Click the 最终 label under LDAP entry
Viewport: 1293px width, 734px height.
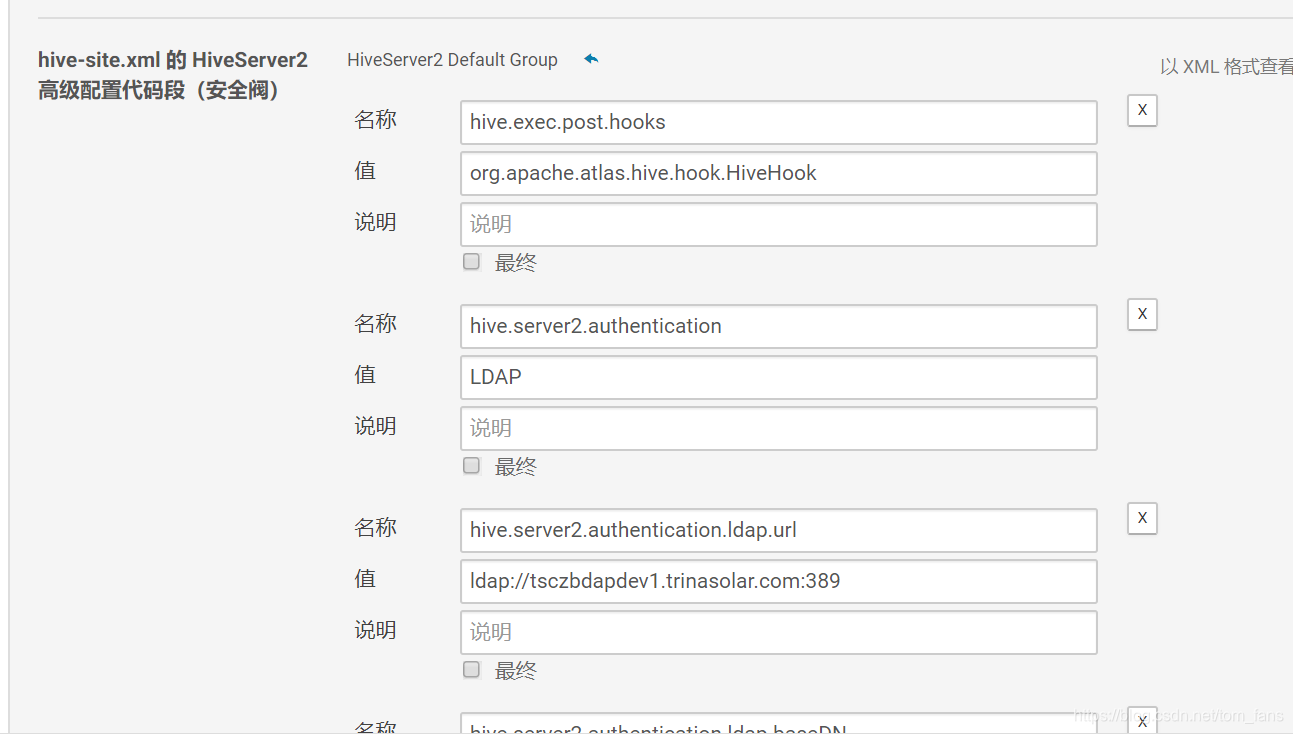coord(516,467)
